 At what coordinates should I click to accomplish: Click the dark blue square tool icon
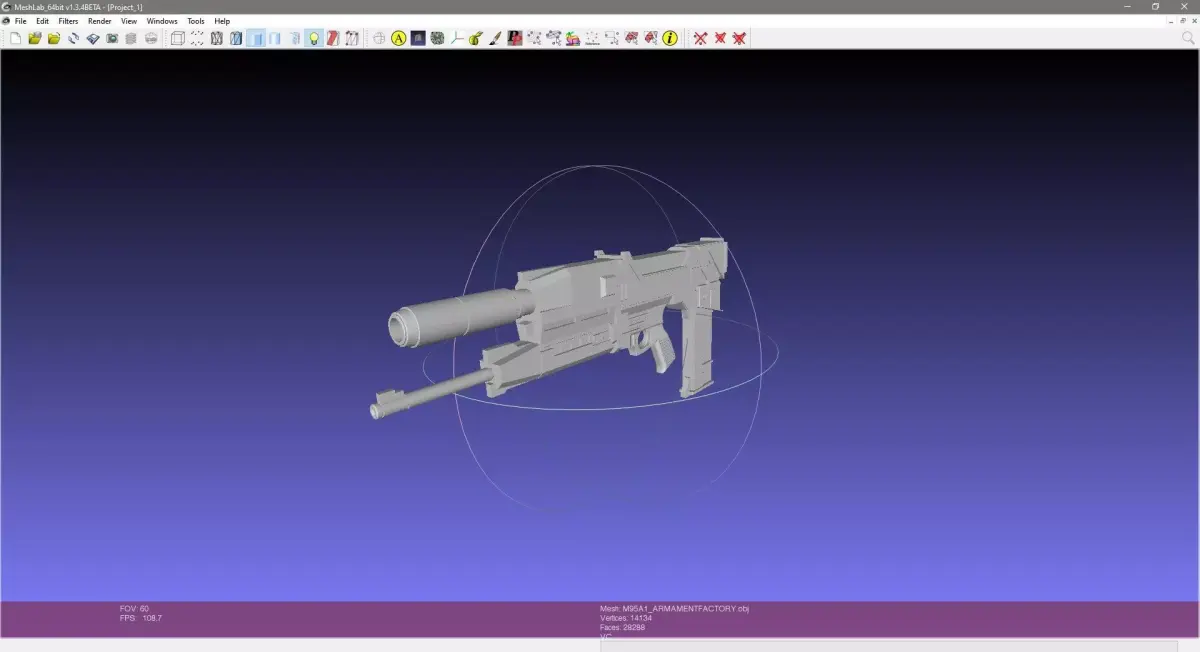point(418,38)
